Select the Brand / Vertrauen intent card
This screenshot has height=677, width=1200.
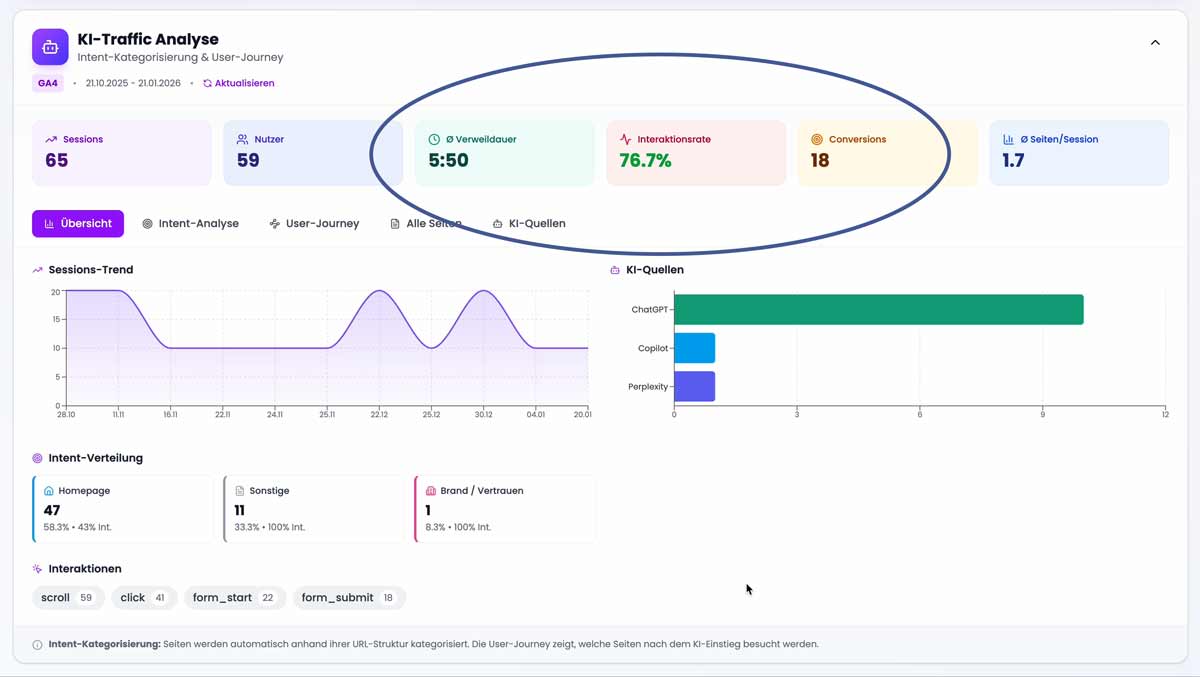pyautogui.click(x=505, y=509)
